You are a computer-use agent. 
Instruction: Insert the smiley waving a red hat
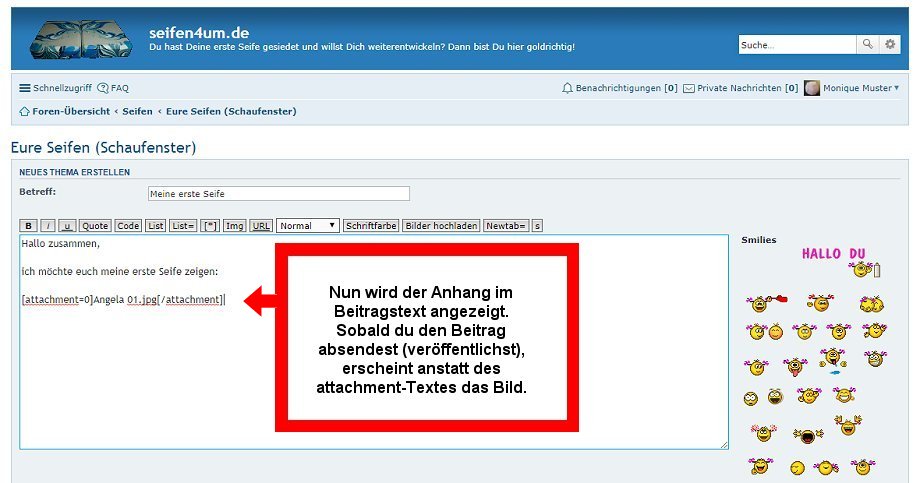point(766,303)
